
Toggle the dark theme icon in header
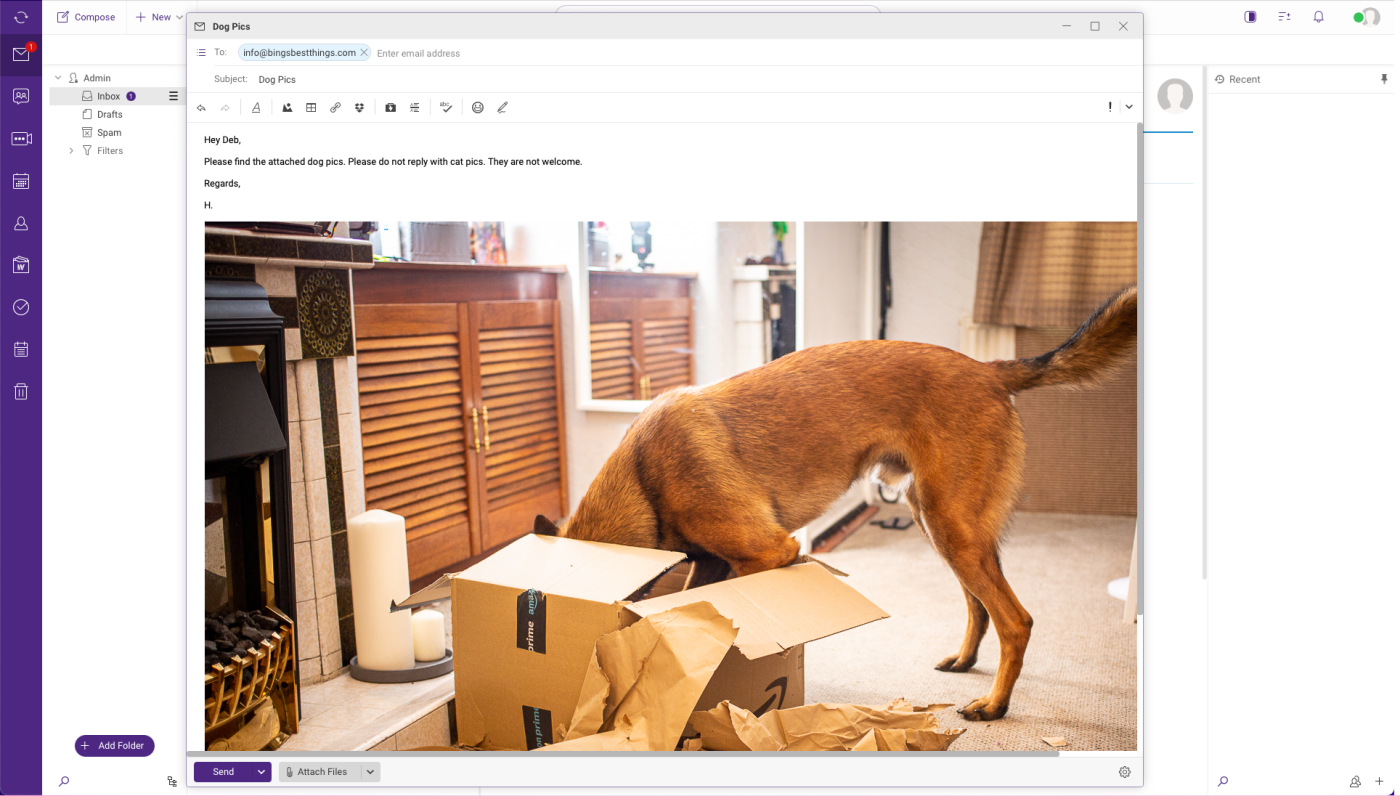pyautogui.click(x=1250, y=17)
